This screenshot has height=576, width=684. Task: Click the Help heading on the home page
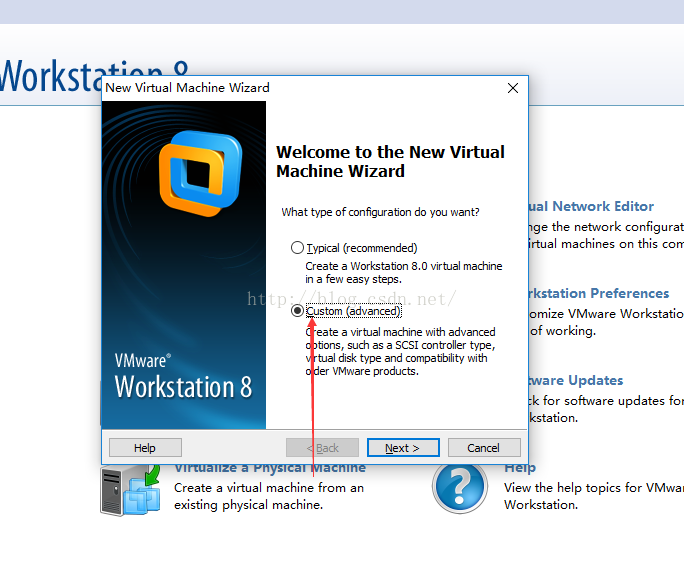(520, 469)
